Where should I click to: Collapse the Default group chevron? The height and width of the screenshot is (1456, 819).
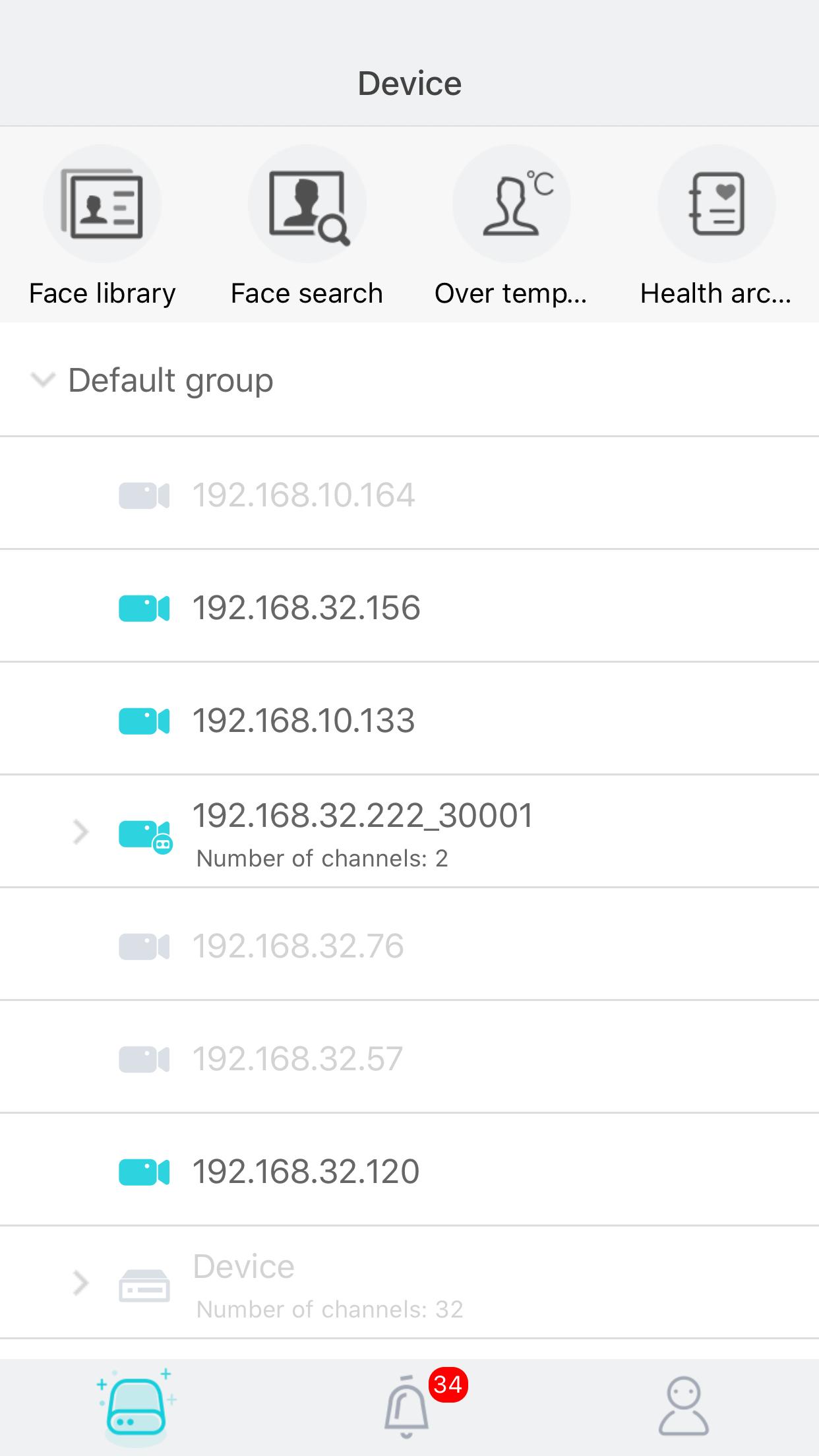(43, 380)
